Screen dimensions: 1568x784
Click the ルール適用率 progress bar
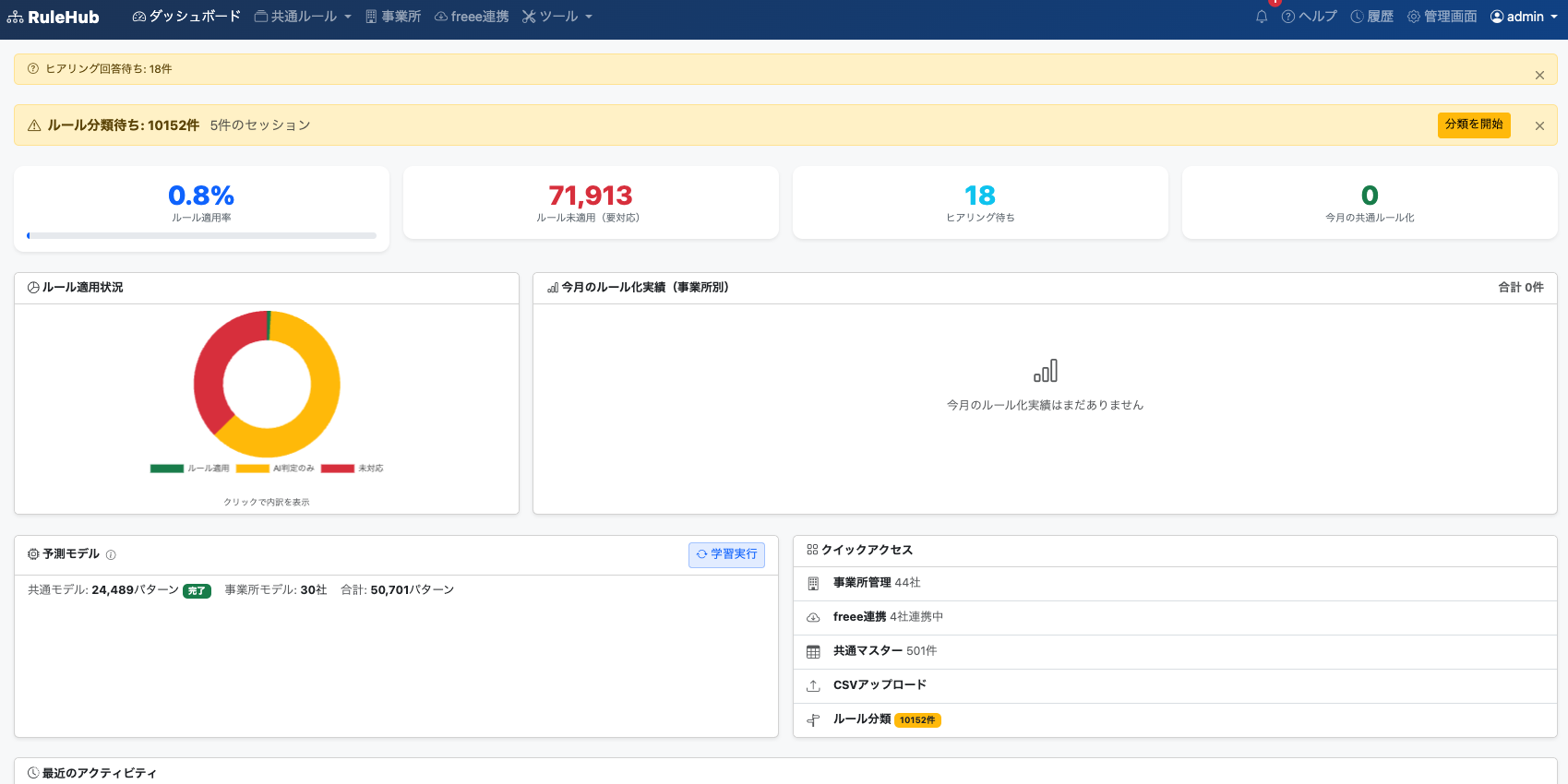201,236
